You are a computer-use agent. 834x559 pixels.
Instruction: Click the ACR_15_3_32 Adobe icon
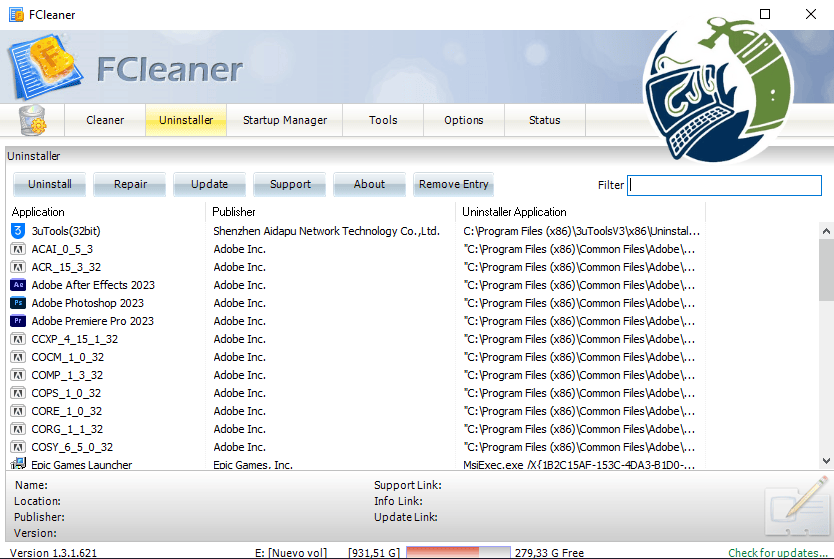(18, 267)
